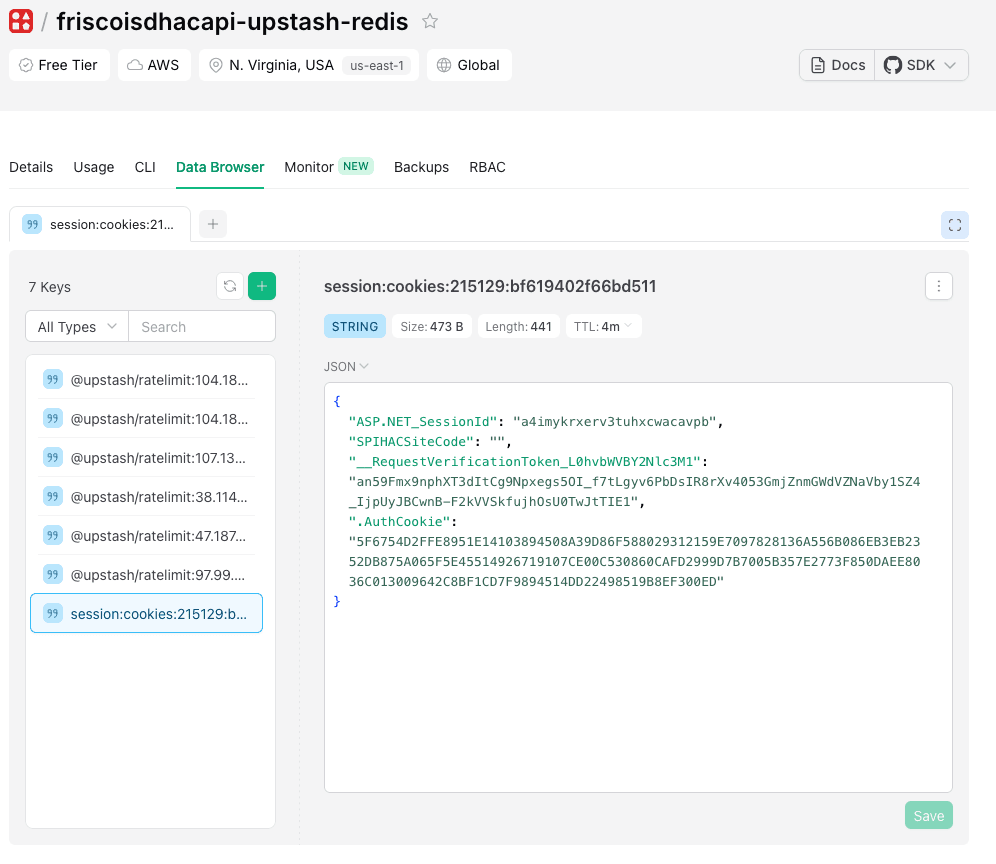Expand the data browser to fullscreen

point(955,225)
